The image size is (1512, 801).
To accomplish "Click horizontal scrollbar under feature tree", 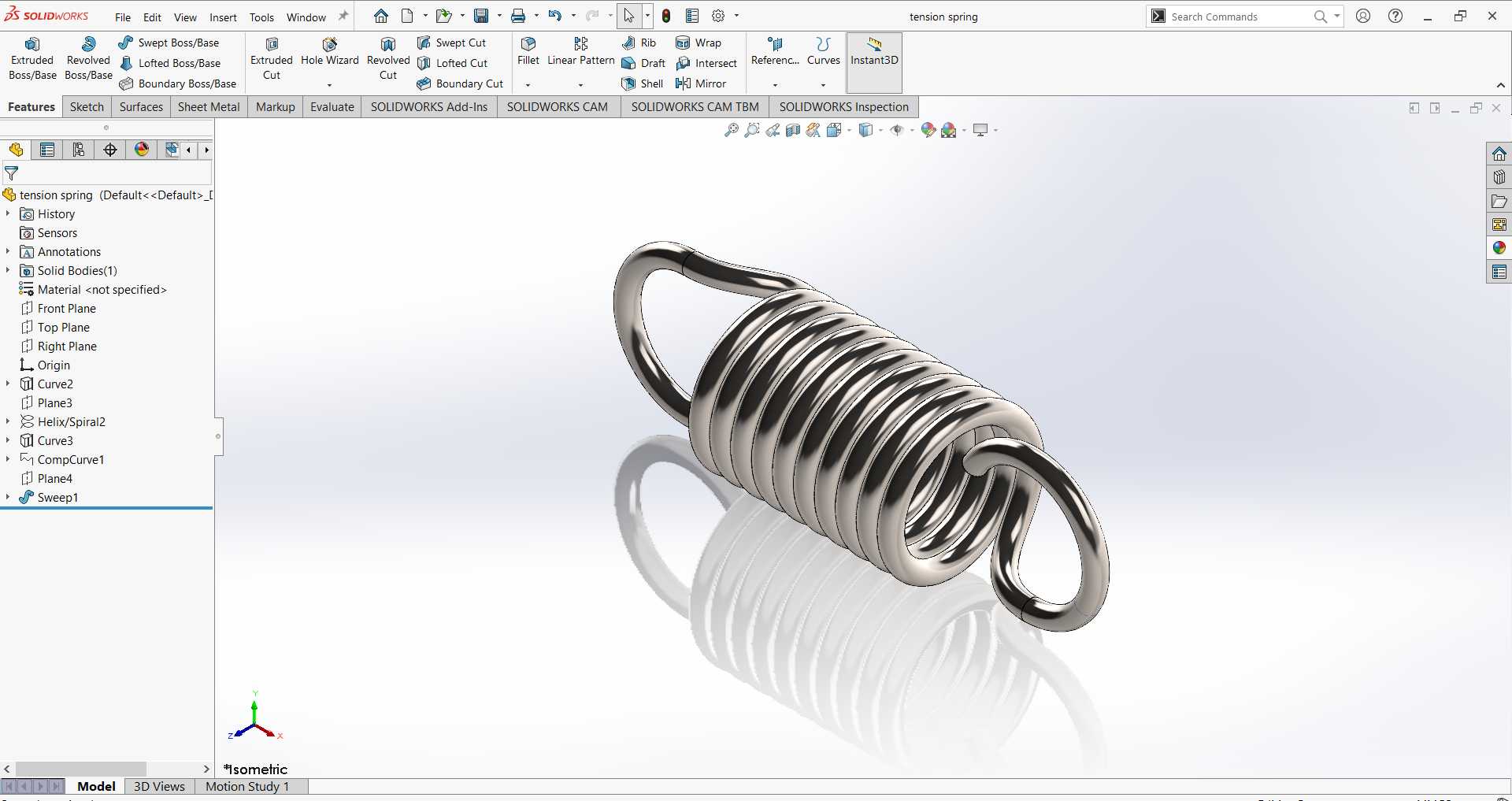I will click(x=80, y=769).
